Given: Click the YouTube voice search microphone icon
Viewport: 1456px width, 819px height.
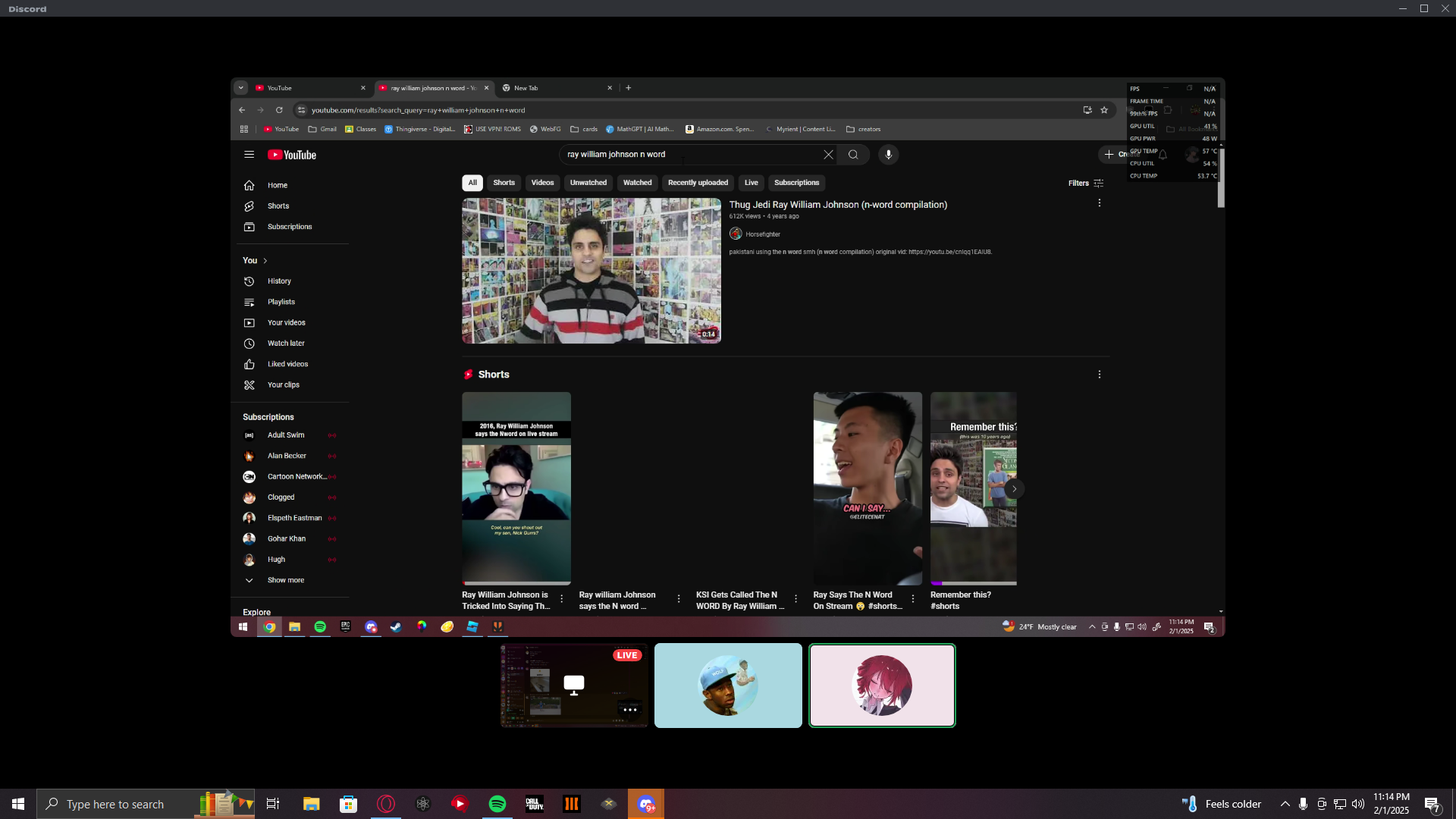Looking at the screenshot, I should tap(888, 155).
